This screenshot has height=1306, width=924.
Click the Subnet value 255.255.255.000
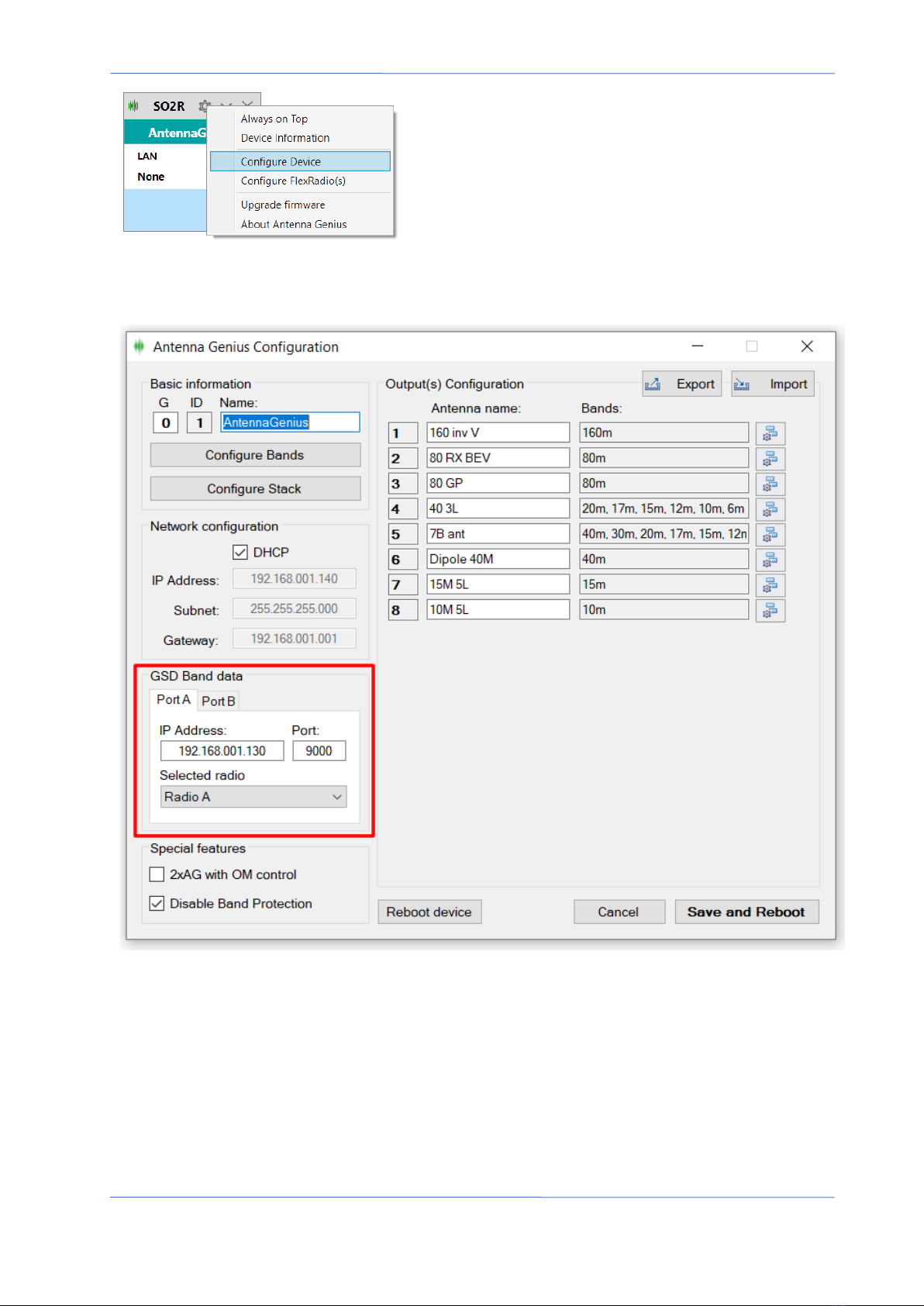(x=294, y=608)
